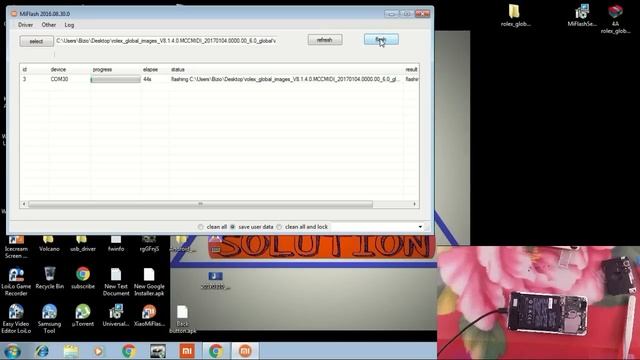Image resolution: width=640 pixels, height=360 pixels.
Task: Click the select button
Action: tap(36, 41)
